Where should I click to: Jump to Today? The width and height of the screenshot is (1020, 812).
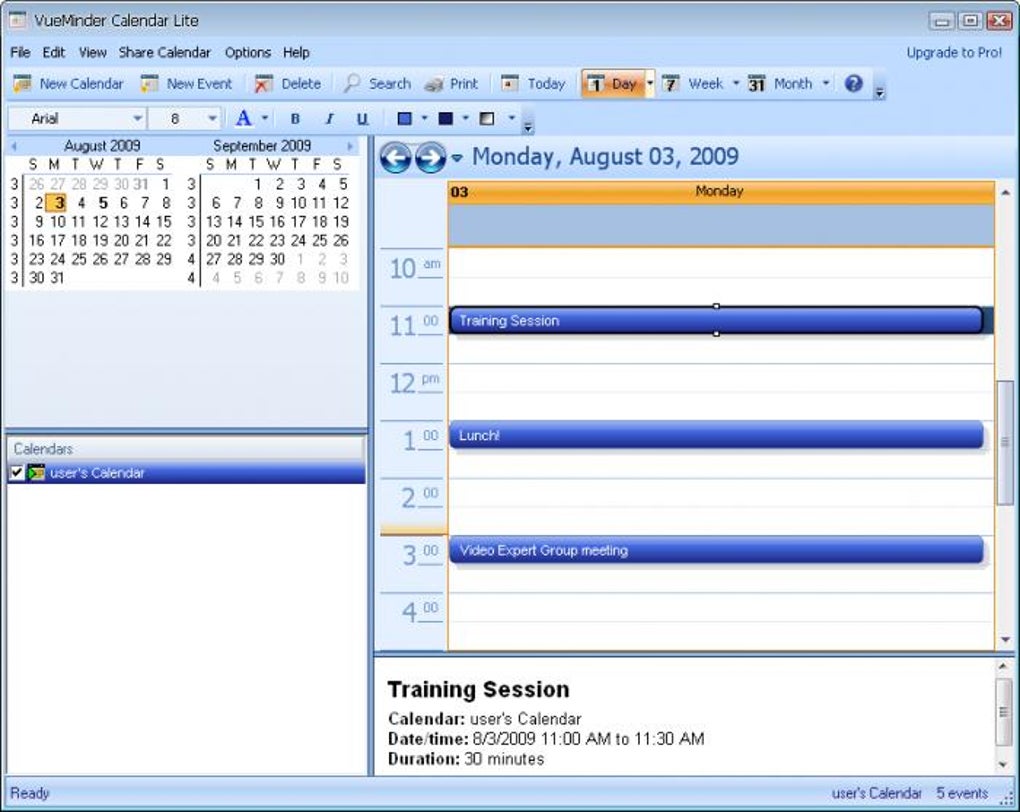pos(533,84)
